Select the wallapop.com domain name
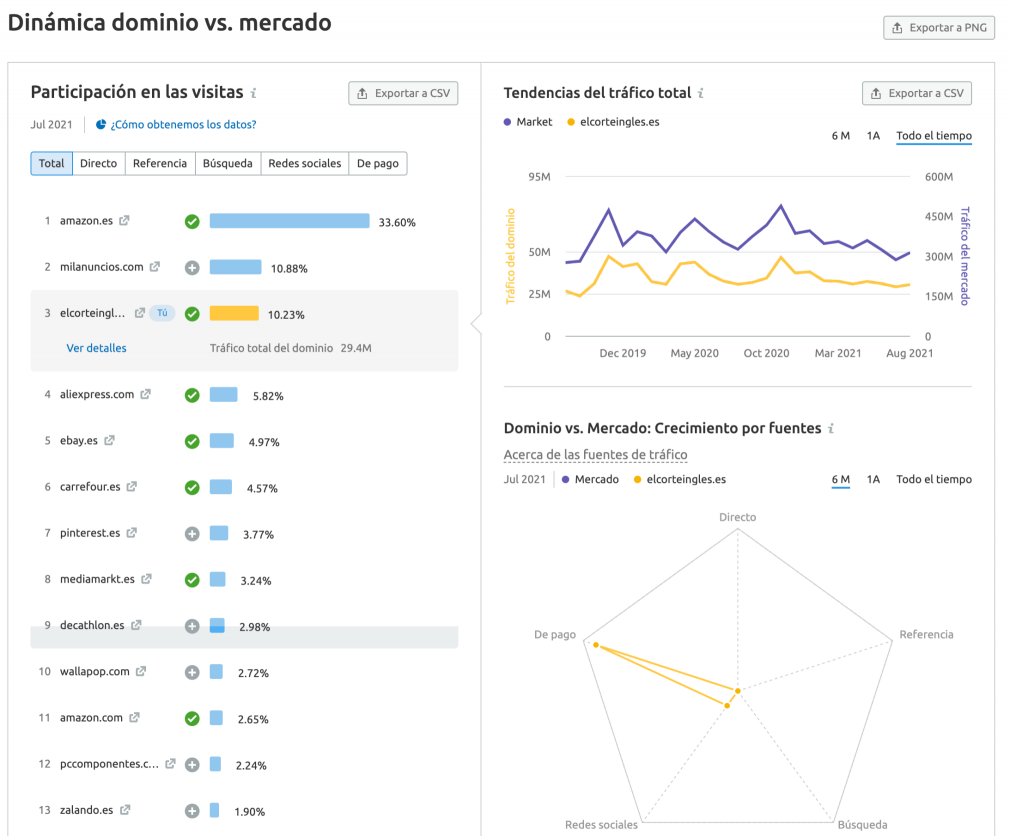The image size is (1010, 836). [x=95, y=671]
